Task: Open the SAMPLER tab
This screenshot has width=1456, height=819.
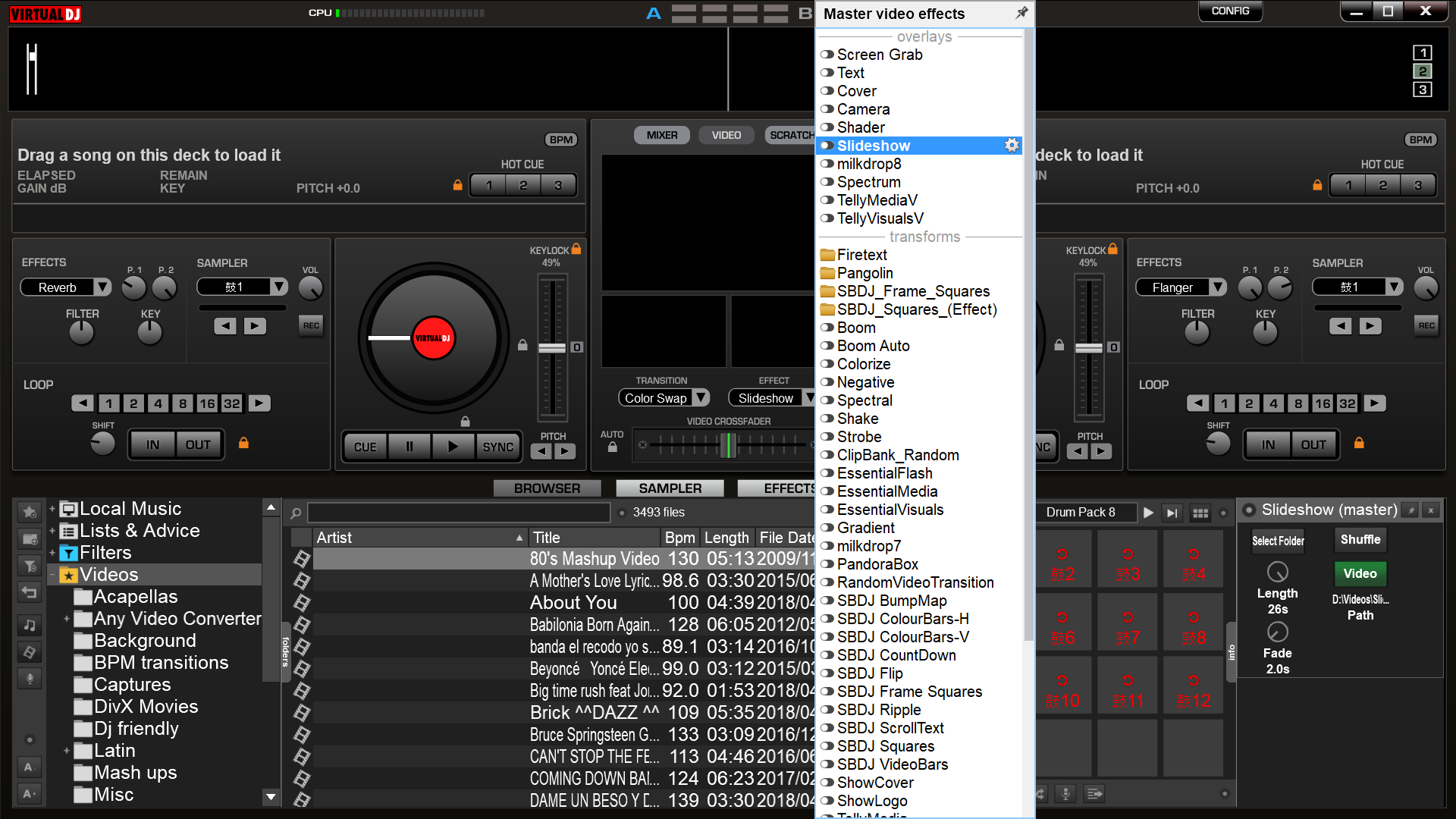Action: [670, 488]
